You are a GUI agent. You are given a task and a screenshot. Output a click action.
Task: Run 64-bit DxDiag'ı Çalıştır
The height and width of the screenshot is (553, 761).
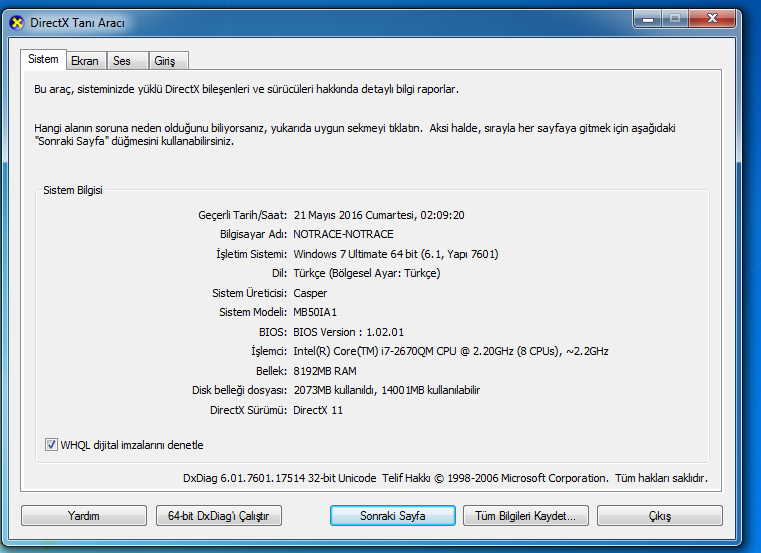pyautogui.click(x=218, y=516)
